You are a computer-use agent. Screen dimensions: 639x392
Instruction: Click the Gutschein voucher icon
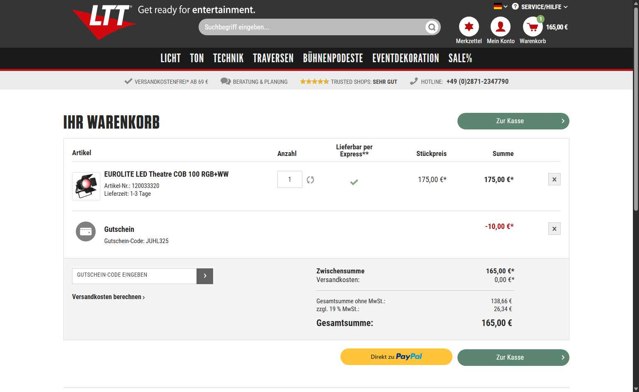click(x=86, y=231)
